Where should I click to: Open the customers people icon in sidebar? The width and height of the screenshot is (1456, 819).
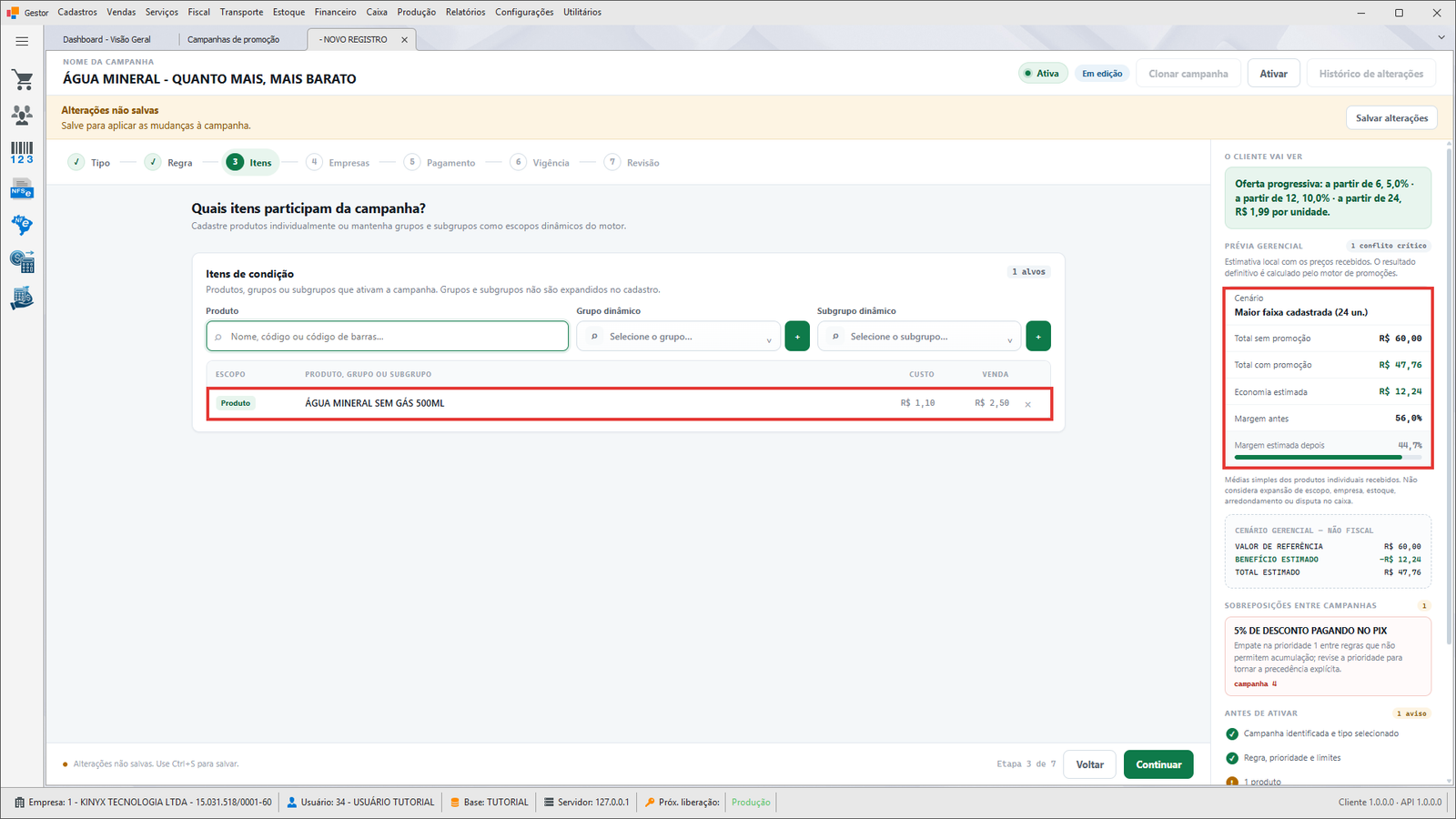pos(22,115)
